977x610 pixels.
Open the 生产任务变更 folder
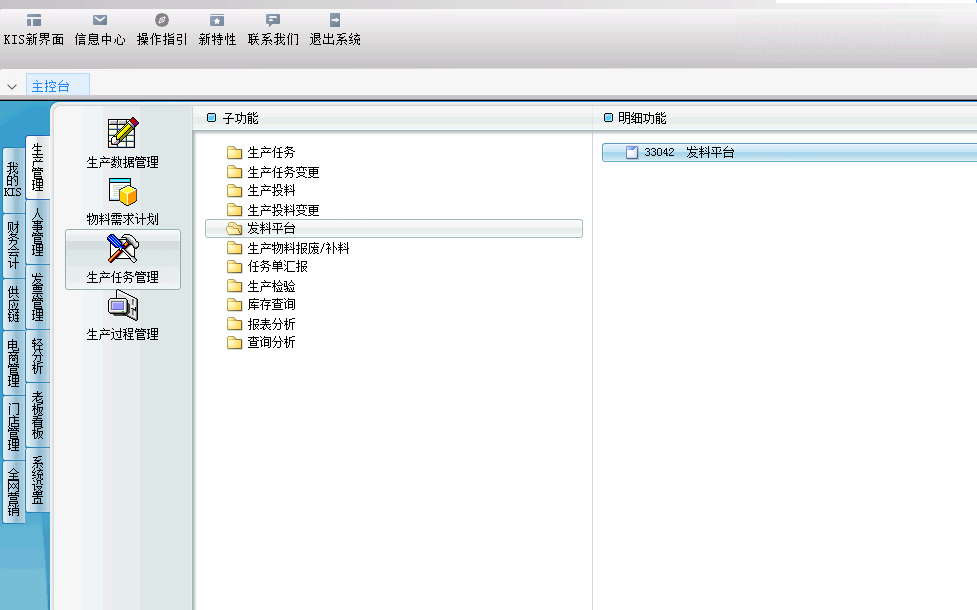[x=273, y=172]
